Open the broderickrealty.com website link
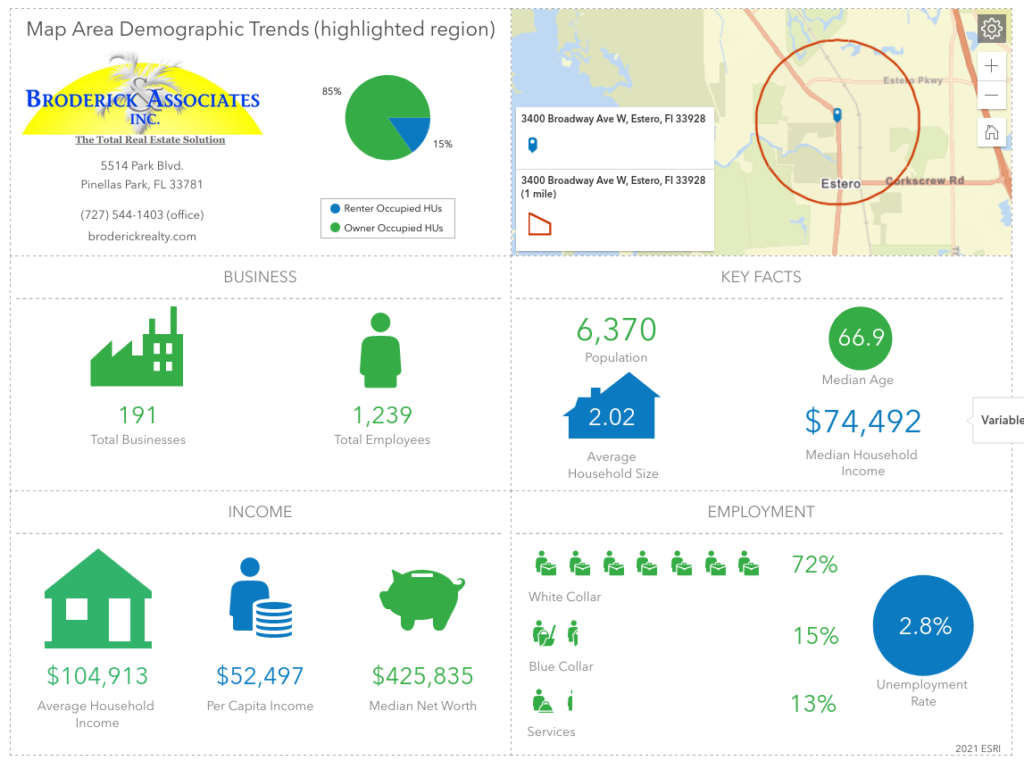The height and width of the screenshot is (761, 1024). click(x=142, y=237)
